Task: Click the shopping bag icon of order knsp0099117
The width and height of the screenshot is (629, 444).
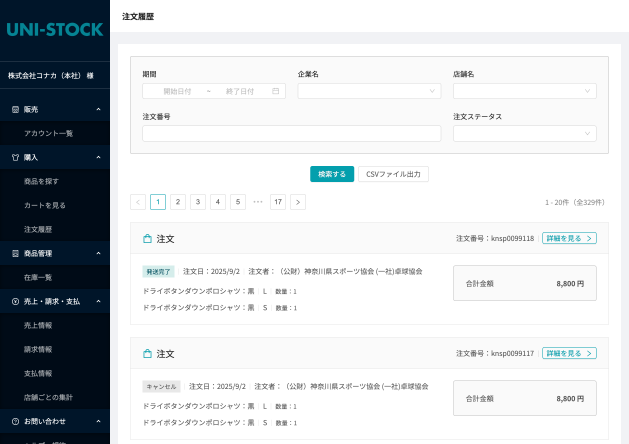Action: click(x=147, y=354)
